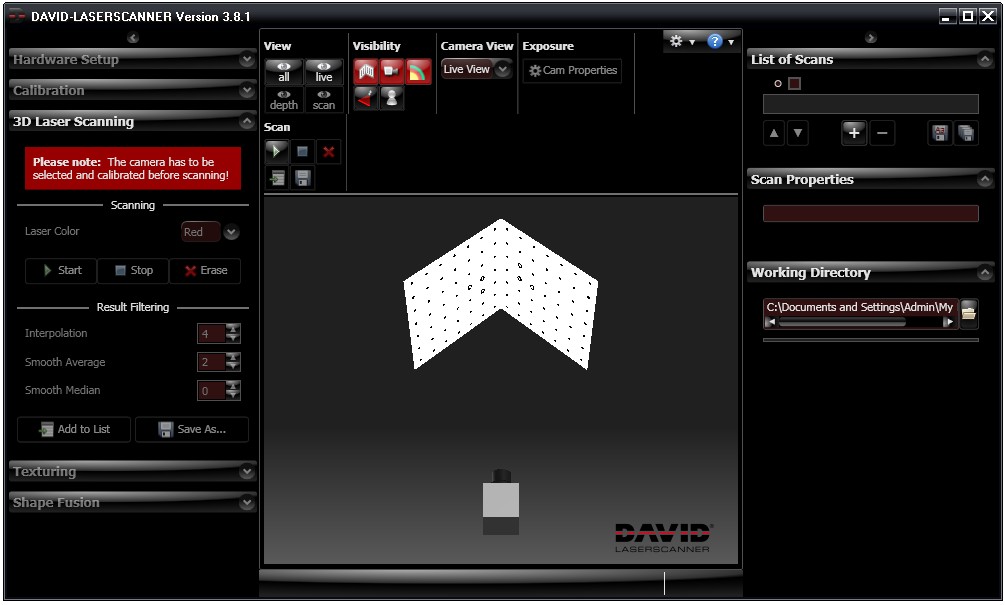The image size is (1005, 605).
Task: Click the color swatch in List of Scans
Action: click(794, 84)
